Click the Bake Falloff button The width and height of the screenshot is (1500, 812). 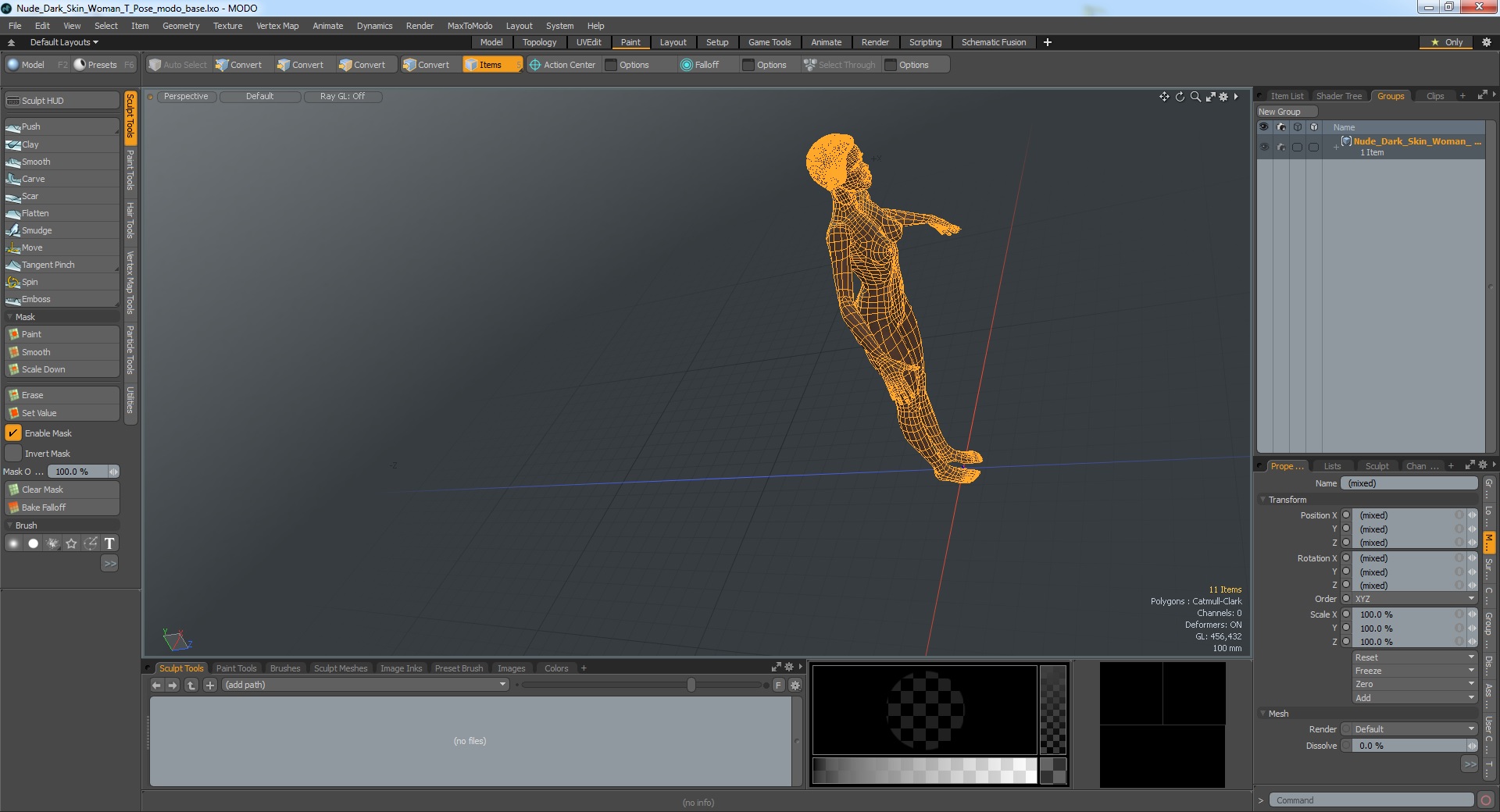(62, 507)
